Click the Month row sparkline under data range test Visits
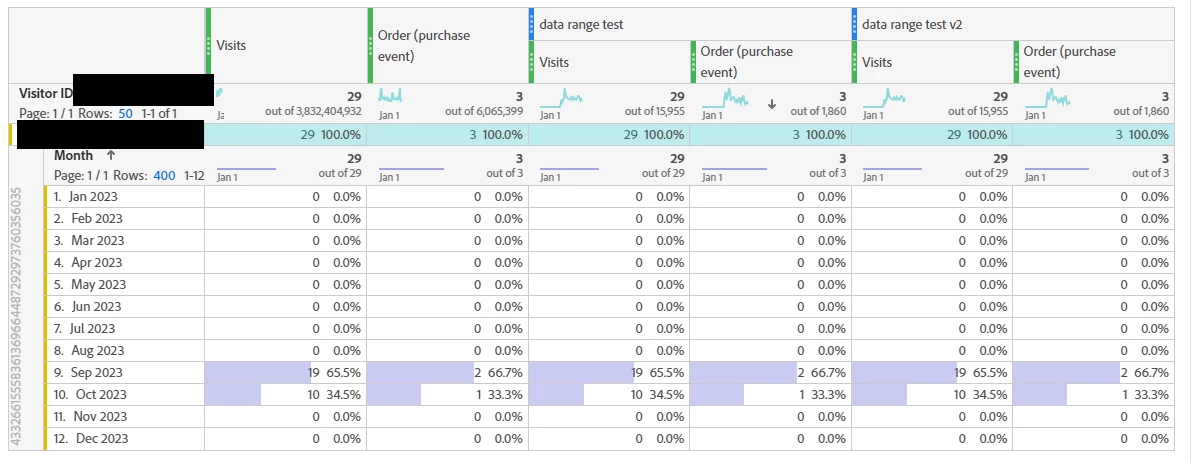1193x463 pixels. click(x=569, y=169)
